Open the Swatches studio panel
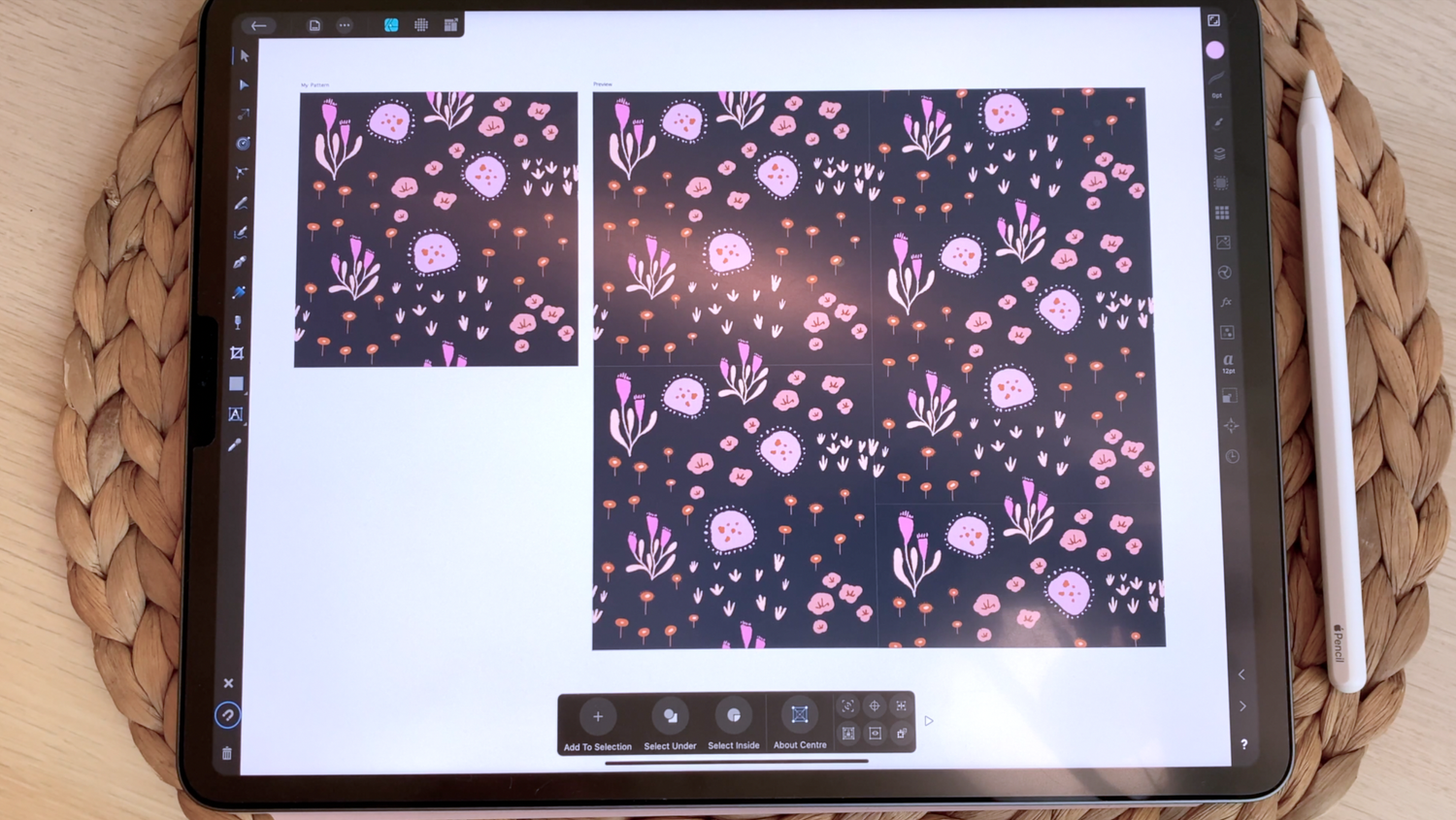This screenshot has height=820, width=1456. pyautogui.click(x=1221, y=212)
